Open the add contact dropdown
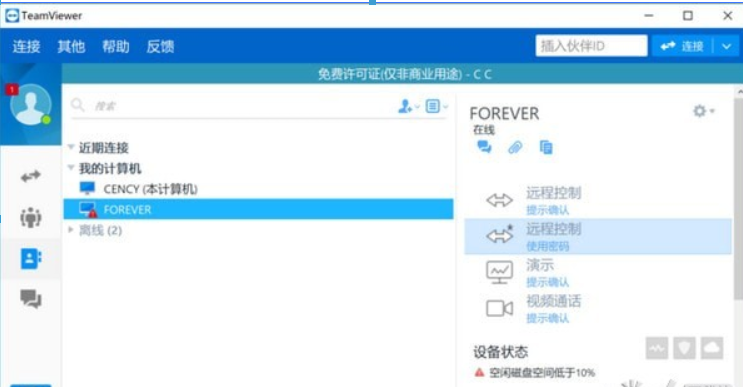 [408, 106]
